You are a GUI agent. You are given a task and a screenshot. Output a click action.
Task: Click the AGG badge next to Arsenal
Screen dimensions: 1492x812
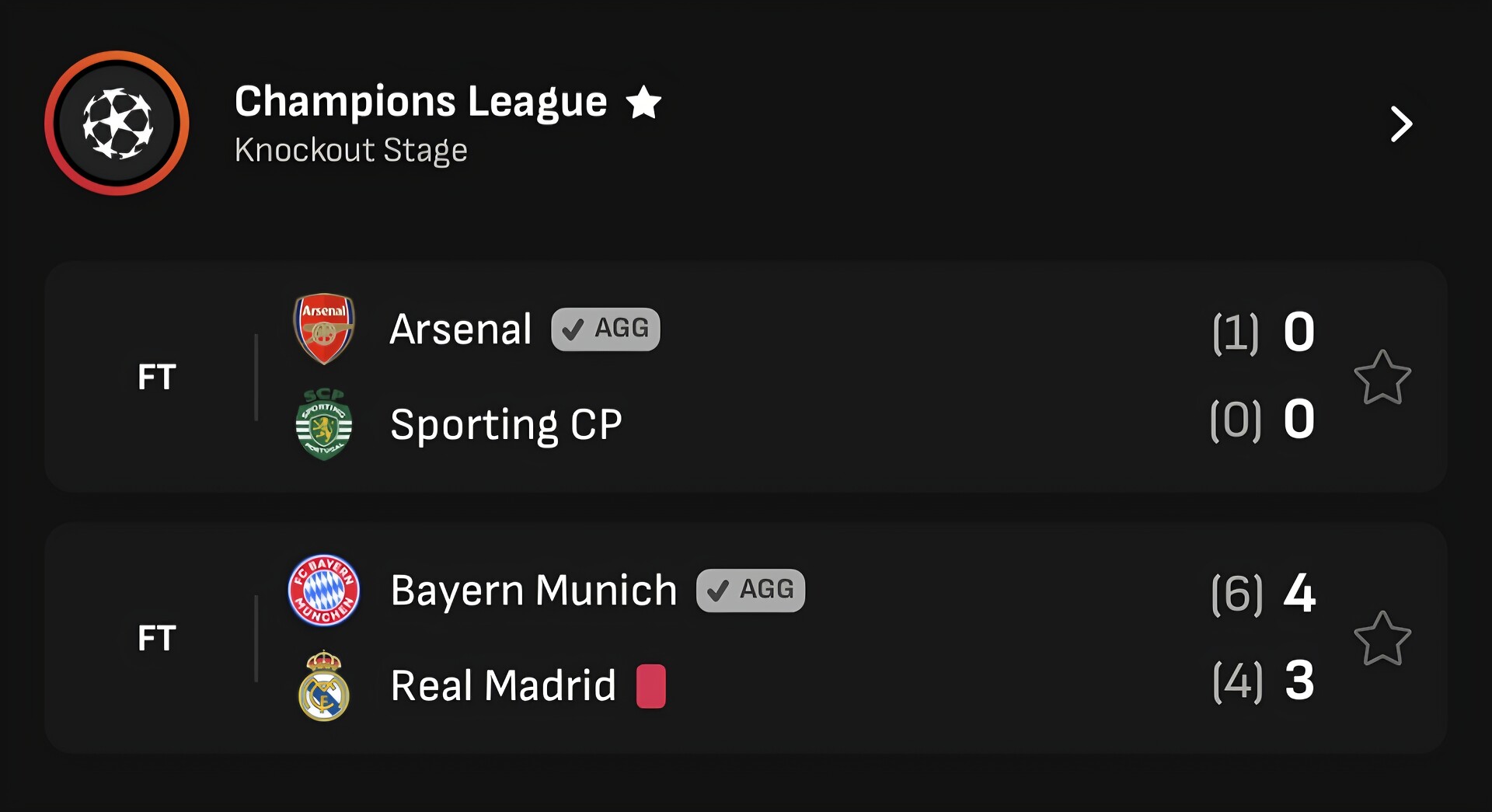[605, 329]
